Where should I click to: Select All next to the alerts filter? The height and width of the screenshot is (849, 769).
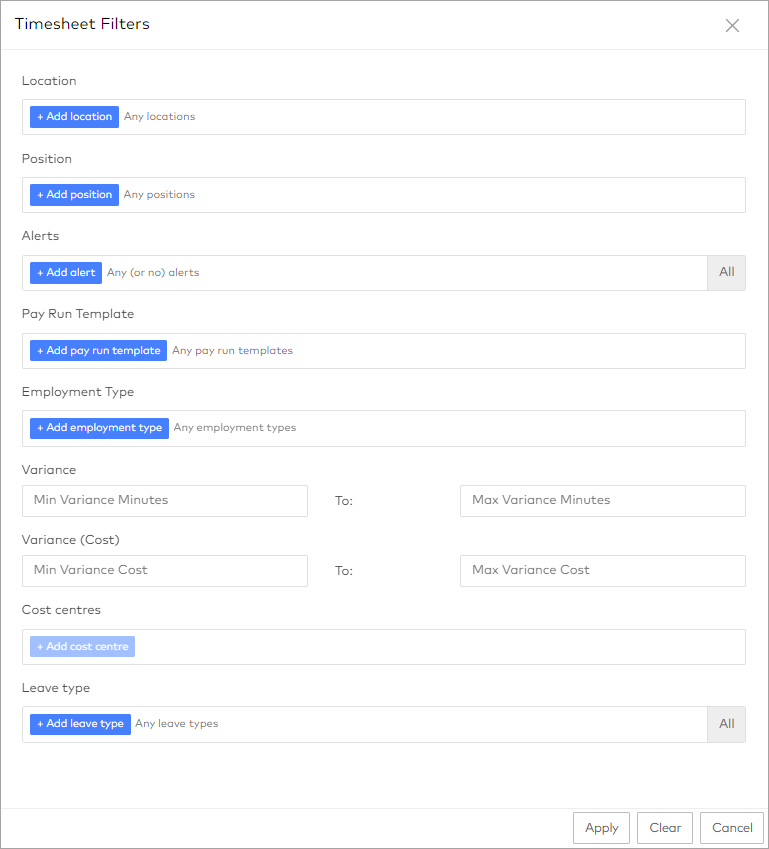pyautogui.click(x=726, y=272)
